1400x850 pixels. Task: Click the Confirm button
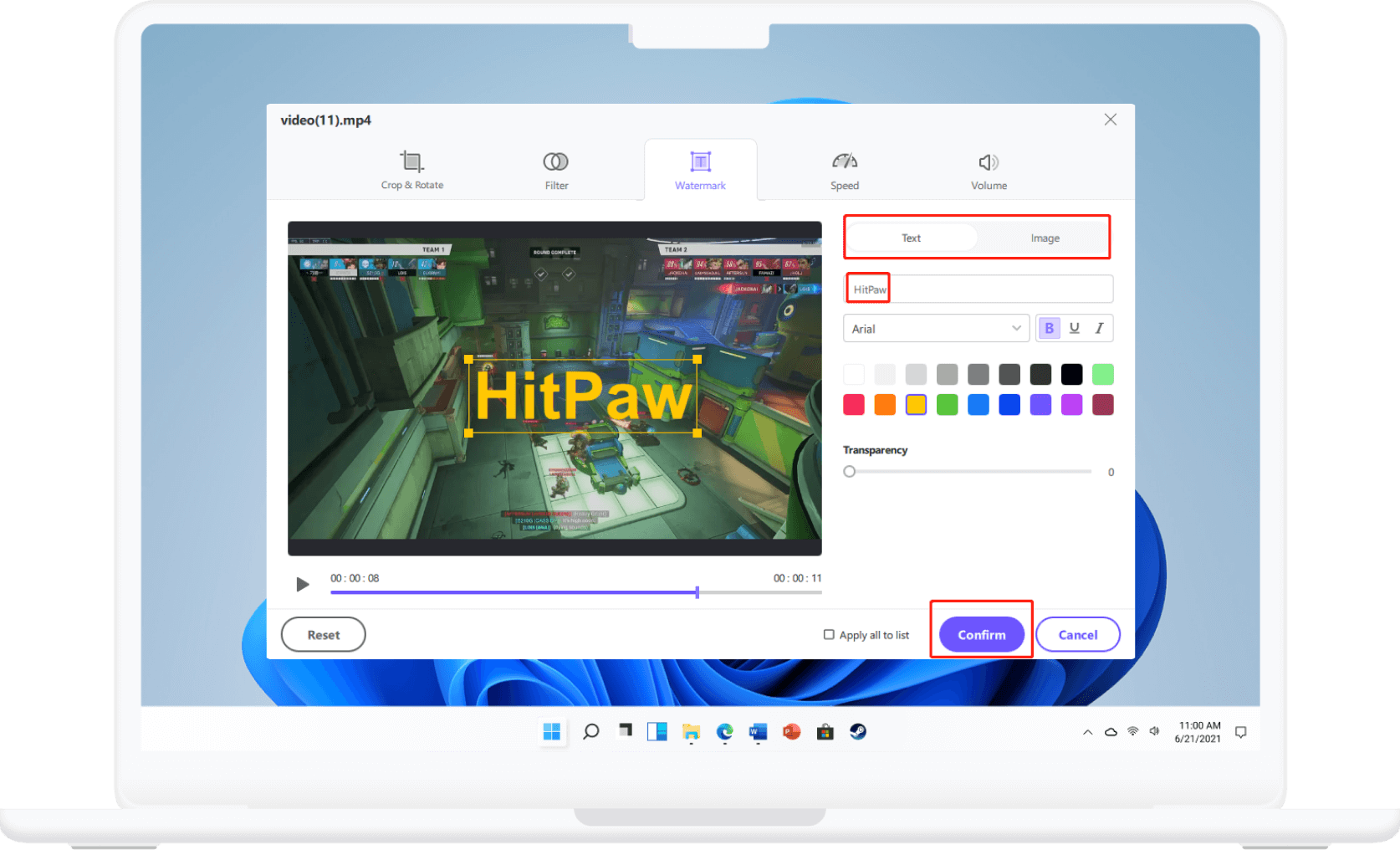[x=982, y=635]
